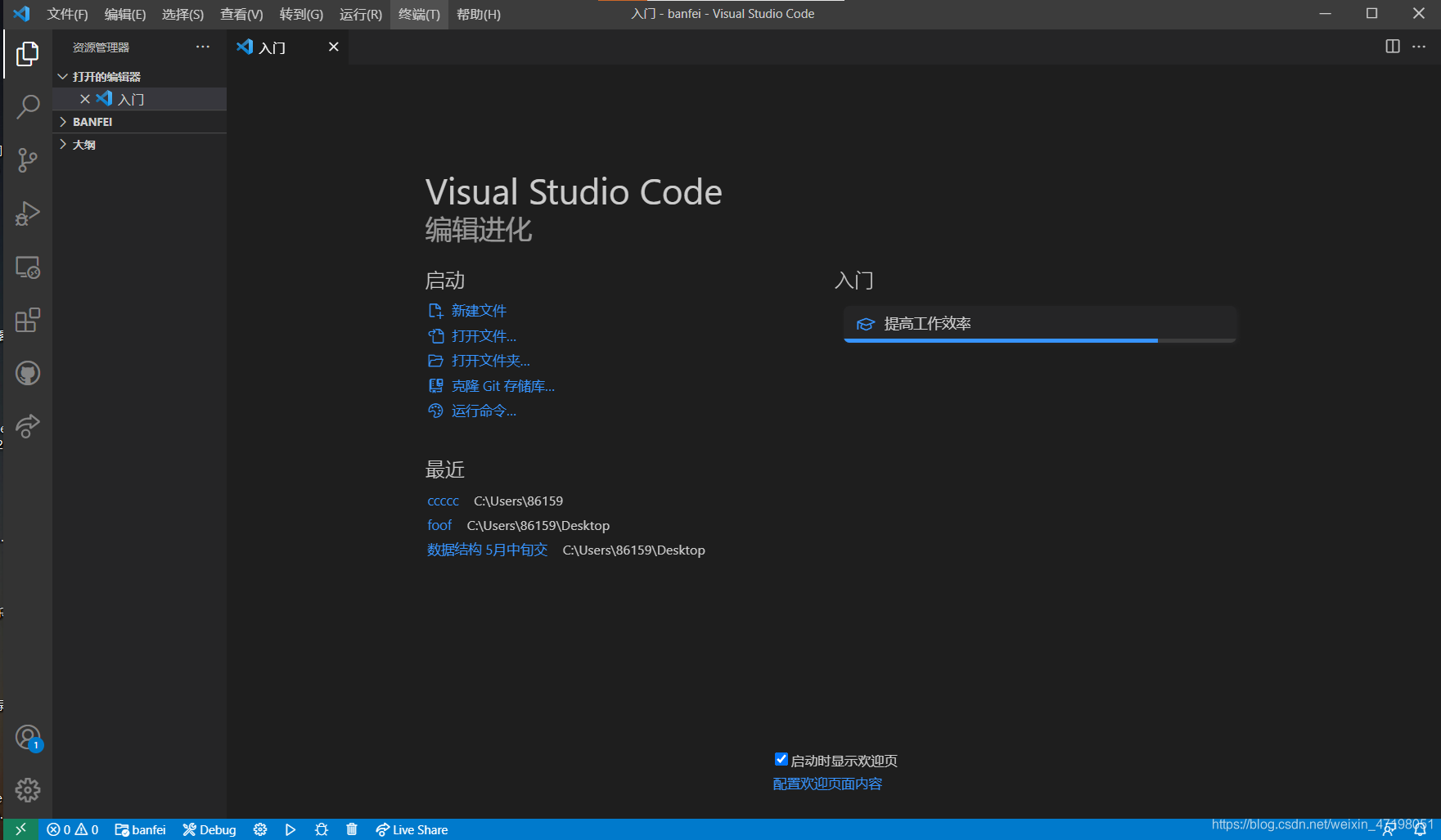This screenshot has width=1441, height=840.
Task: Click the VS Code logo in title bar
Action: tap(21, 14)
